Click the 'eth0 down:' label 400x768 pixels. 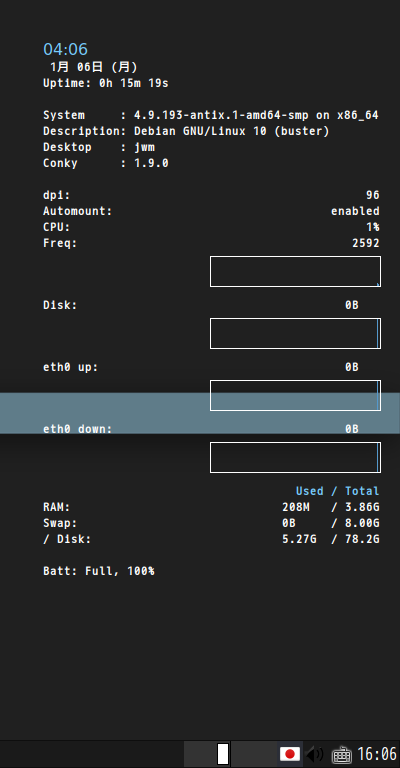[78, 429]
